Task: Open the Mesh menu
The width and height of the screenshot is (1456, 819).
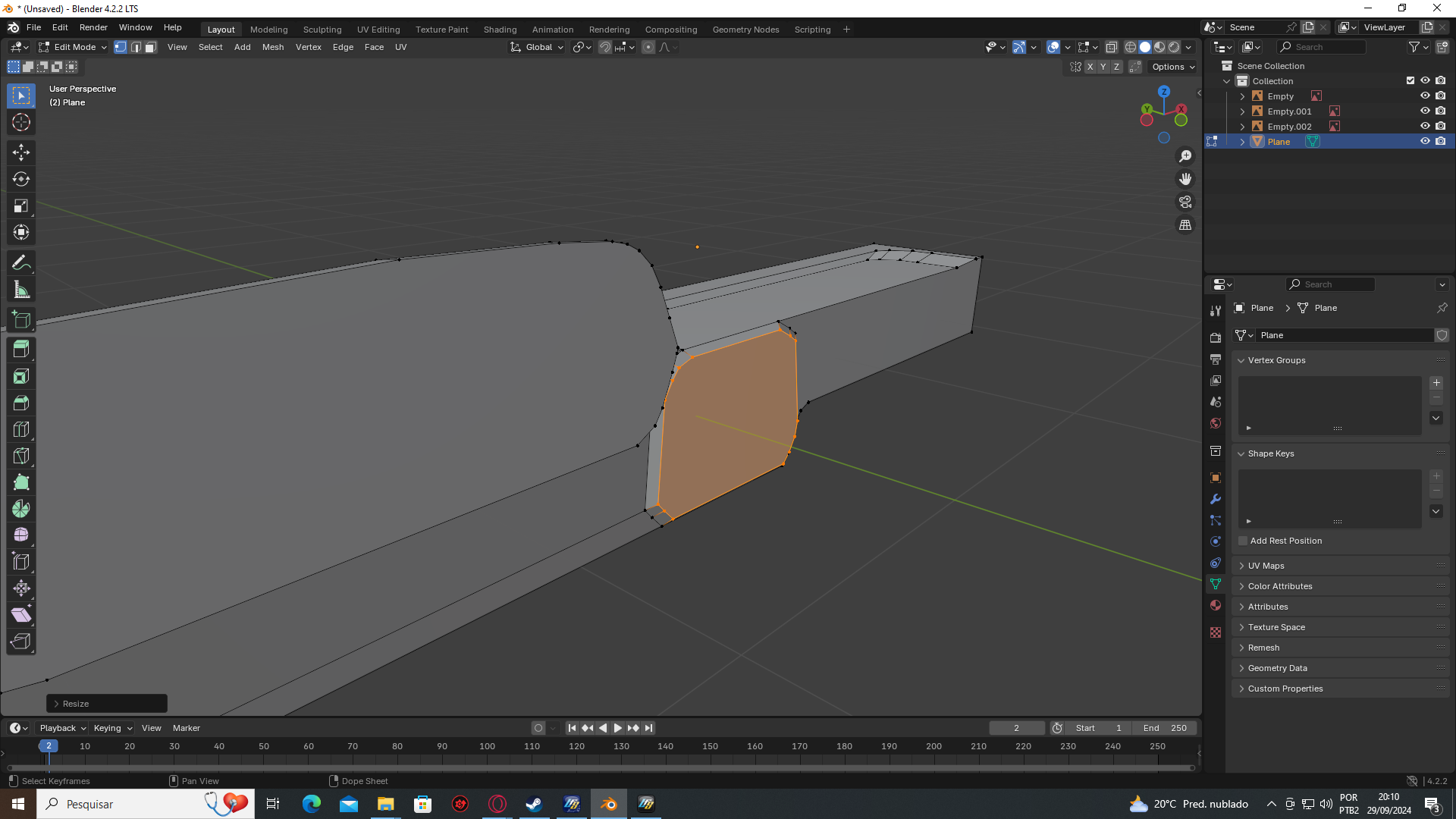Action: click(272, 47)
